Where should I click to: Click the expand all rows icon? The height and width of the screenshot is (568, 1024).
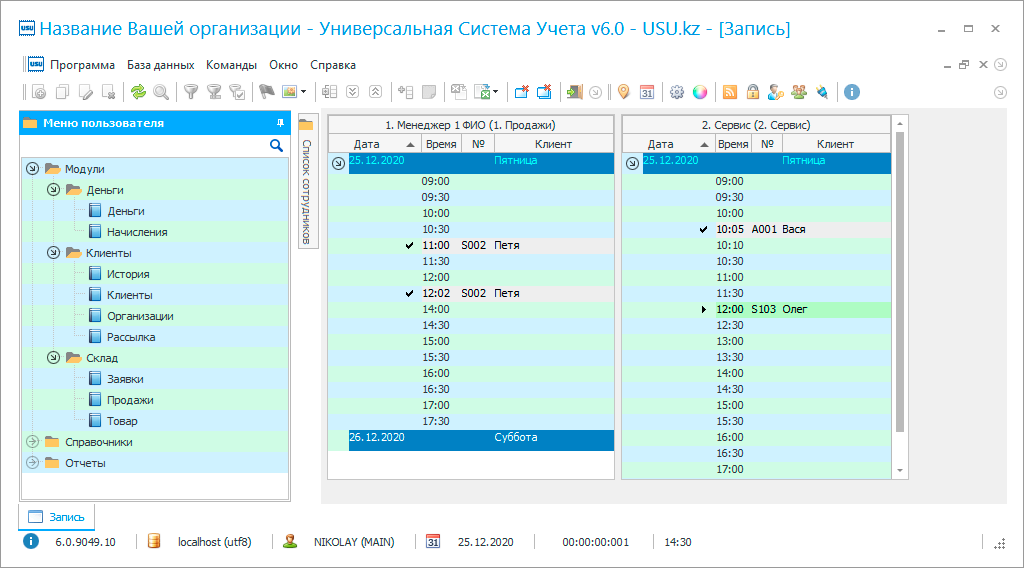click(353, 92)
